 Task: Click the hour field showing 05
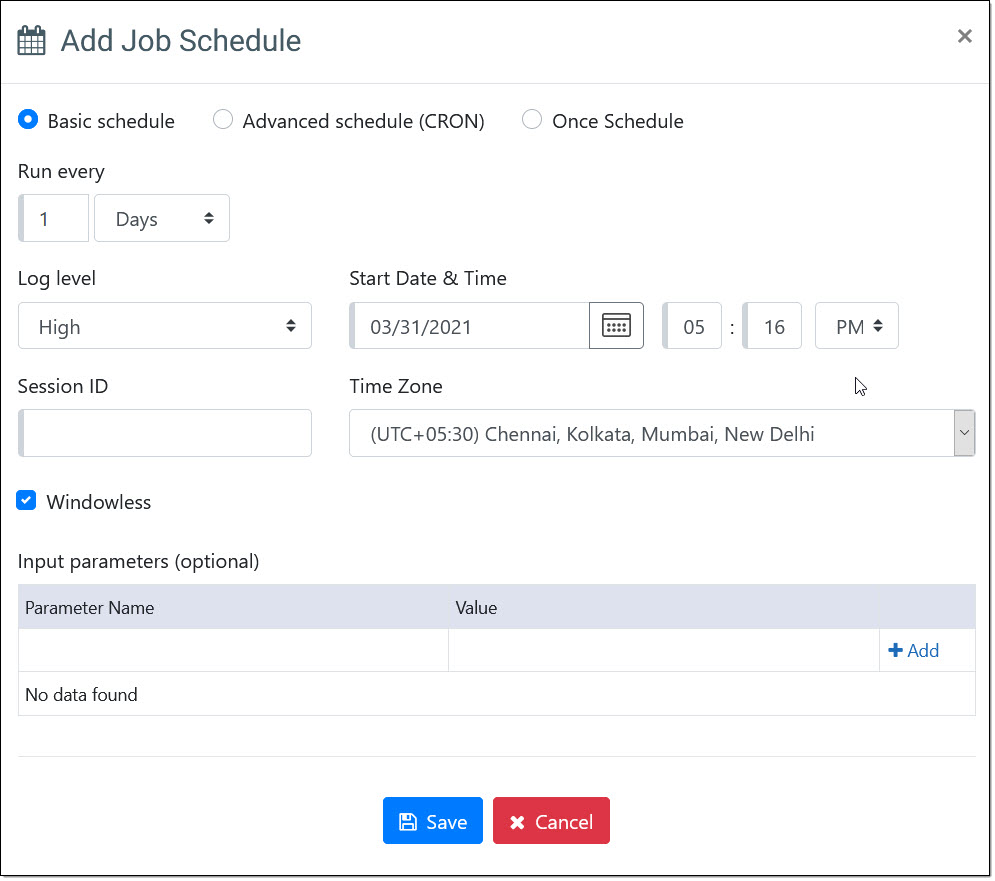(692, 326)
